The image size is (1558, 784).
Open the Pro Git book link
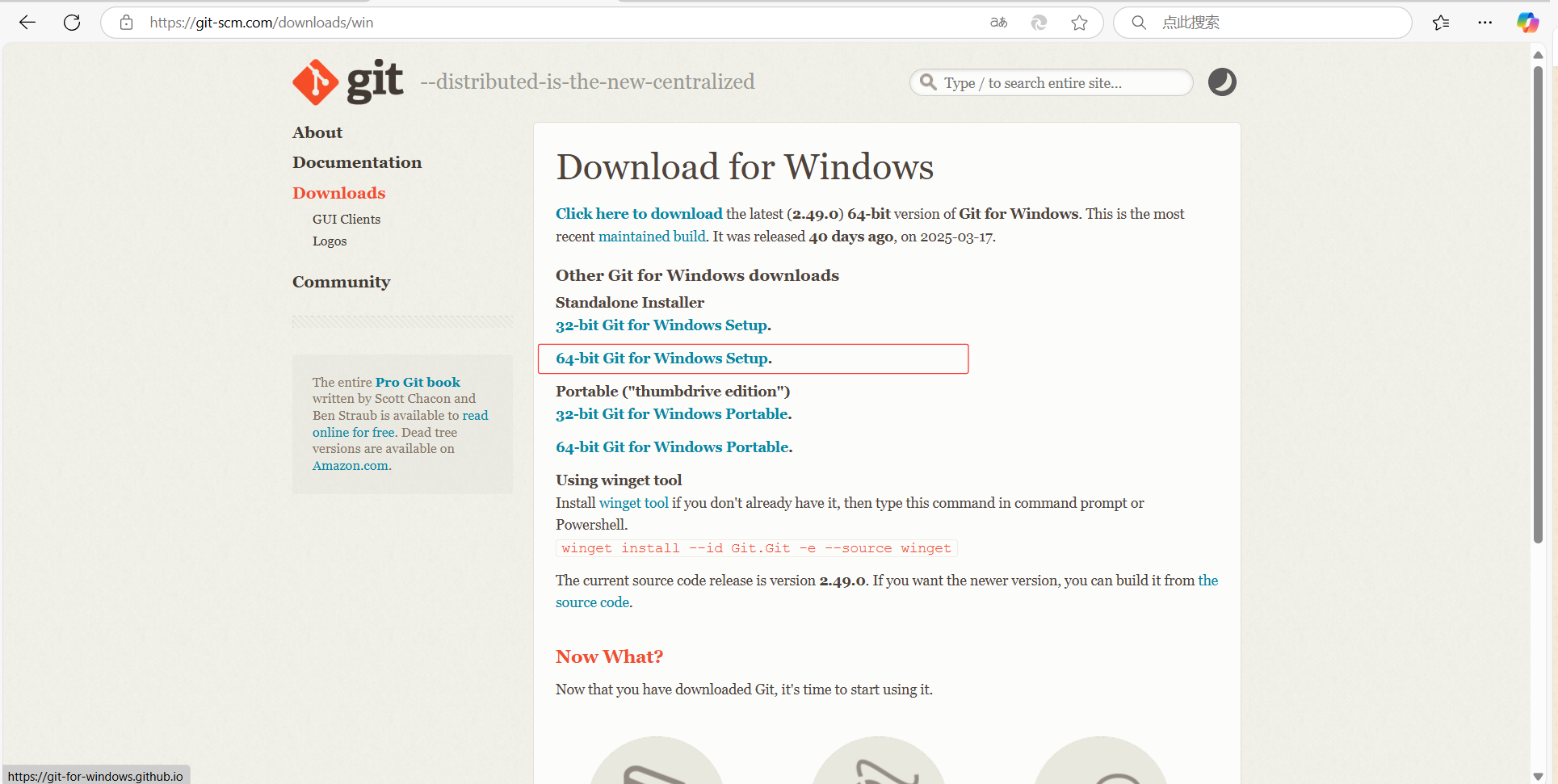point(418,382)
